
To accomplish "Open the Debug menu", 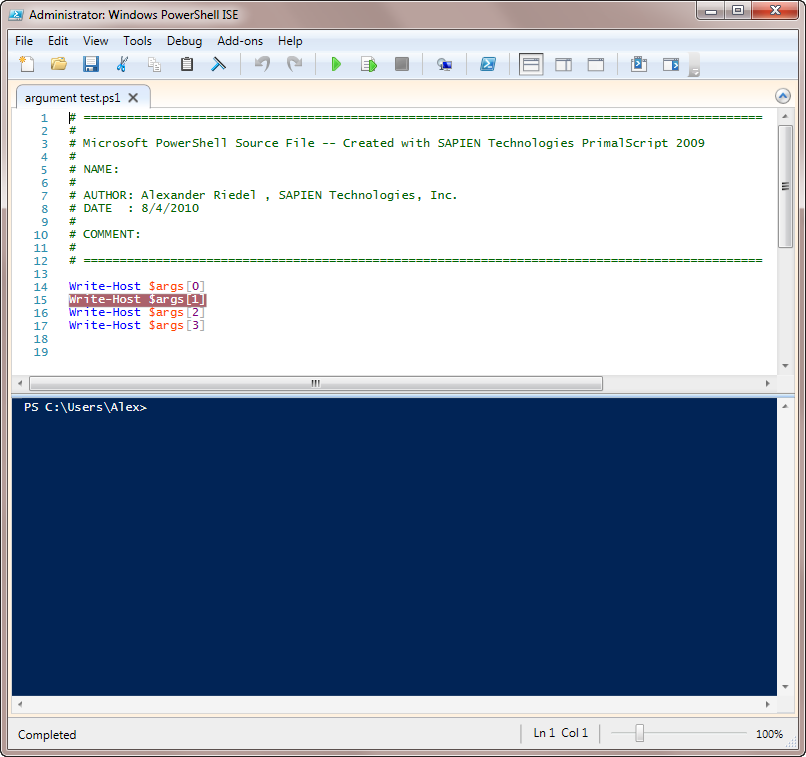I will (185, 41).
